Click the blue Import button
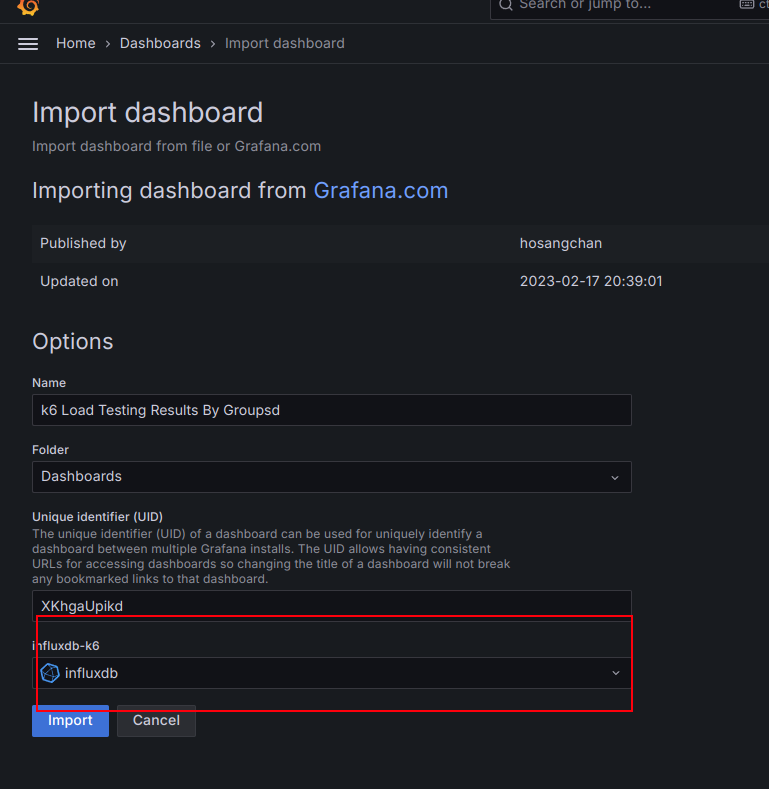 pos(70,721)
